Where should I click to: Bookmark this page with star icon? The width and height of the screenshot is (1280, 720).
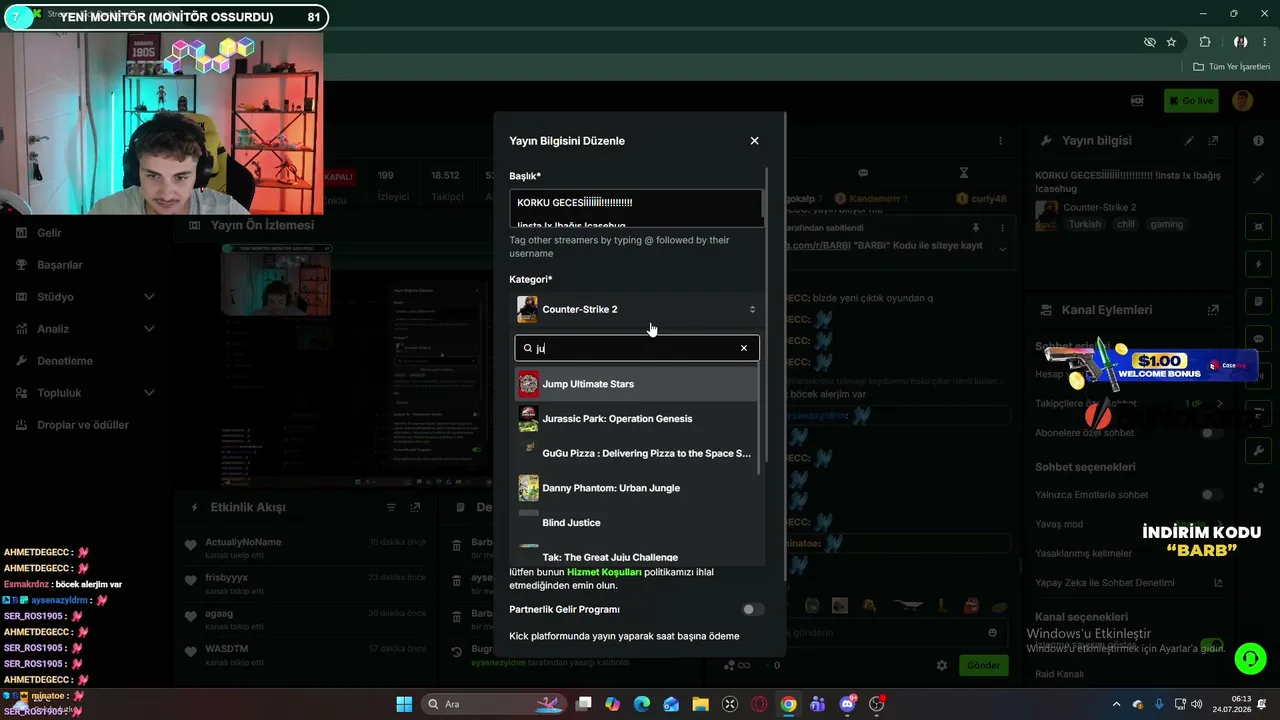pos(1171,42)
